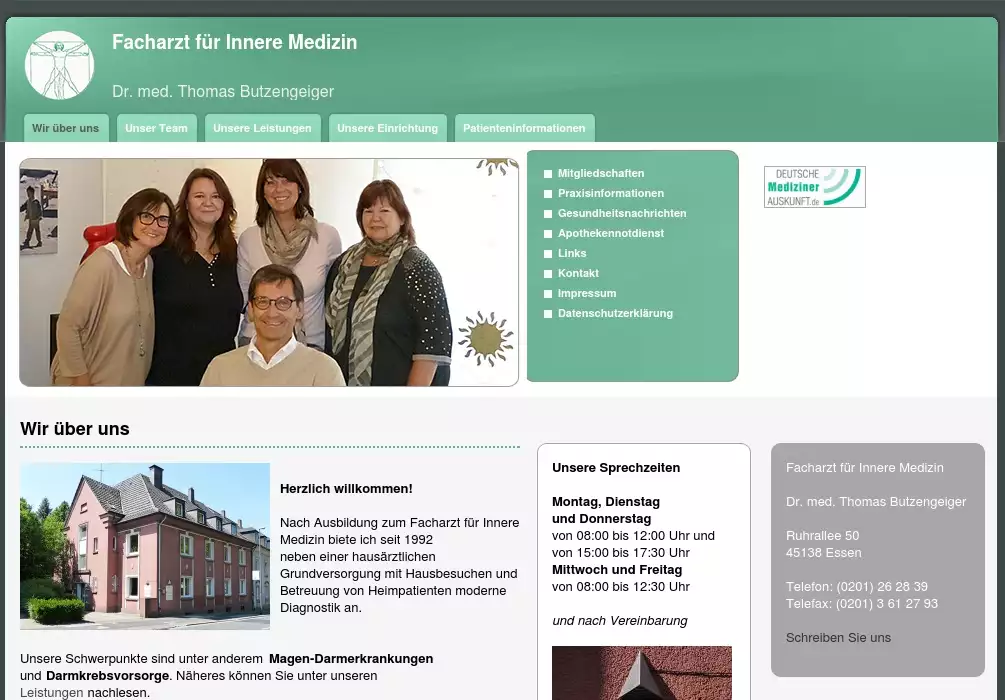Viewport: 1005px width, 700px height.
Task: Open the 'Wir über uns' tab
Action: (x=65, y=128)
